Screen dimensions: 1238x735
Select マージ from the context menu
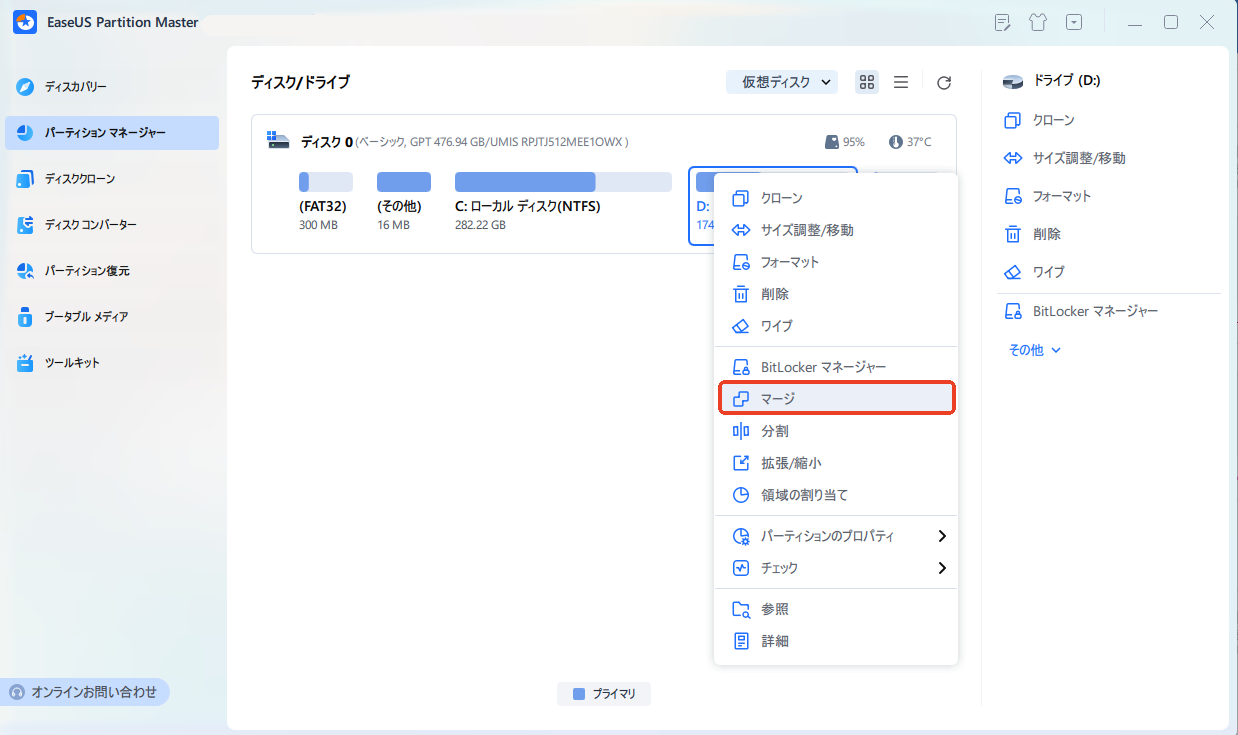pyautogui.click(x=836, y=399)
